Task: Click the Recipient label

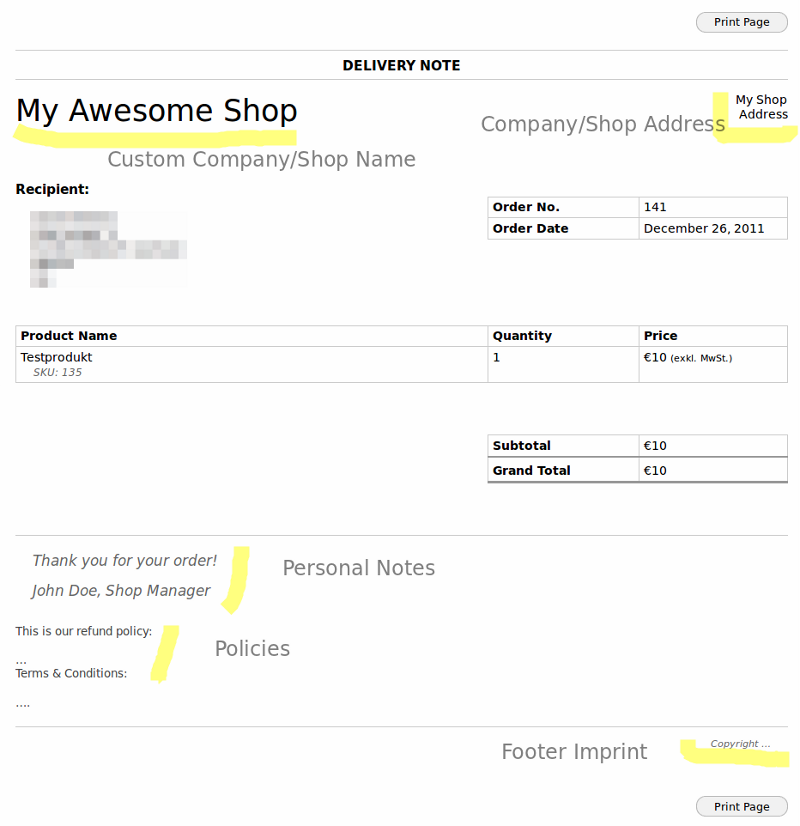Action: (x=52, y=189)
